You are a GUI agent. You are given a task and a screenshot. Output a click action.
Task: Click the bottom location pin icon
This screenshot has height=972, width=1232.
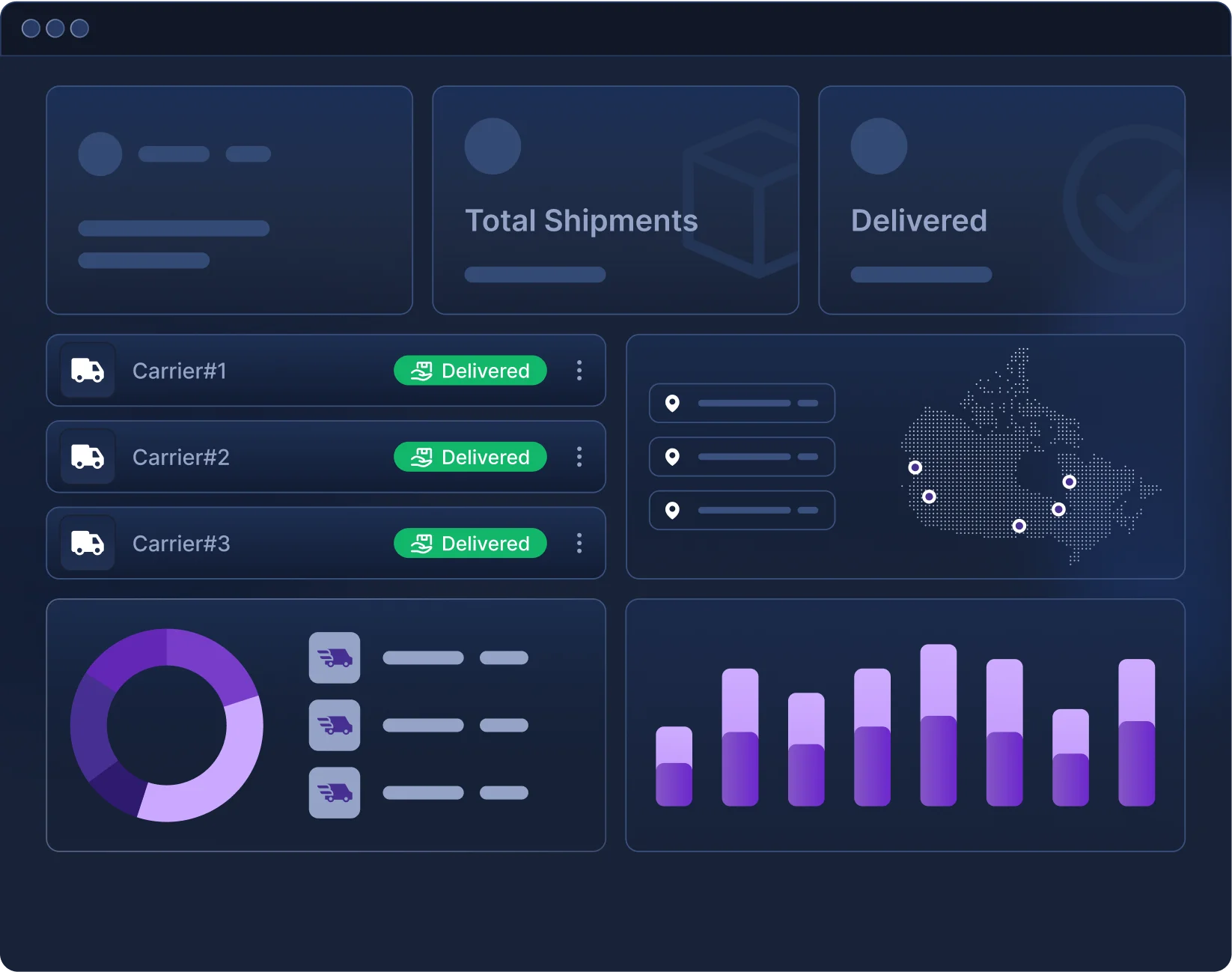tap(672, 510)
